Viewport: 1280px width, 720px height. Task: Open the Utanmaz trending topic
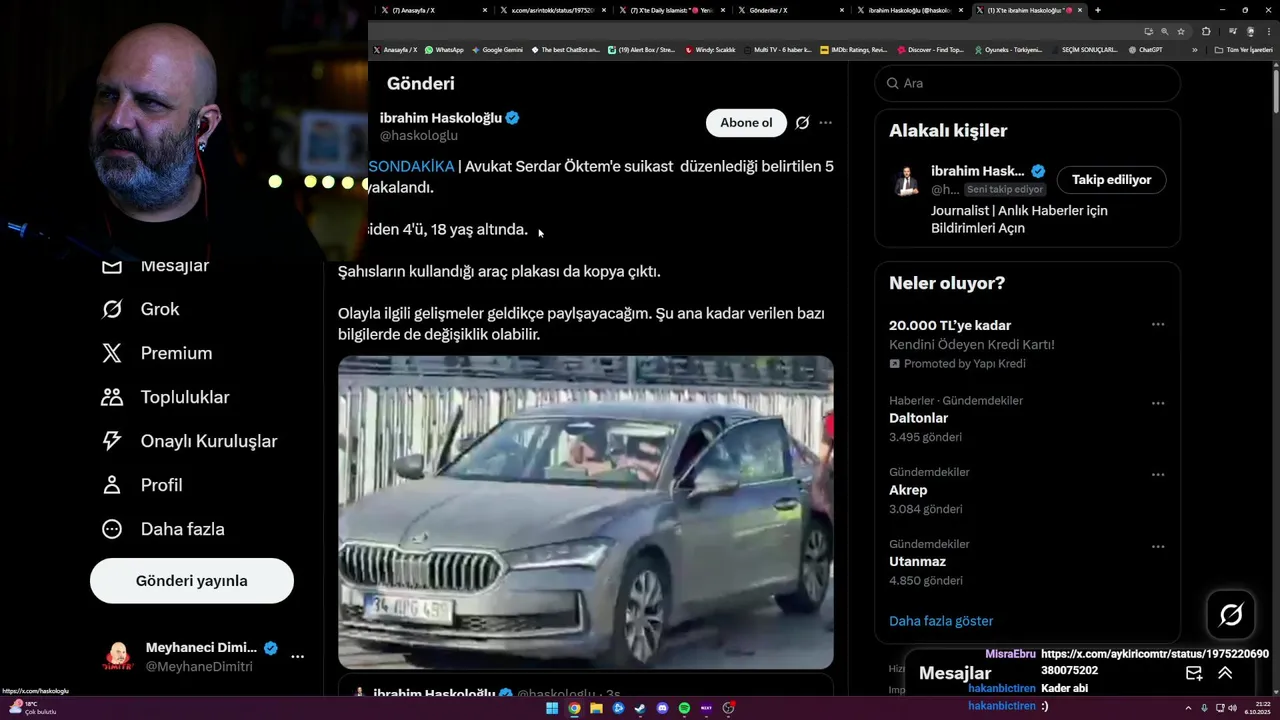[917, 562]
